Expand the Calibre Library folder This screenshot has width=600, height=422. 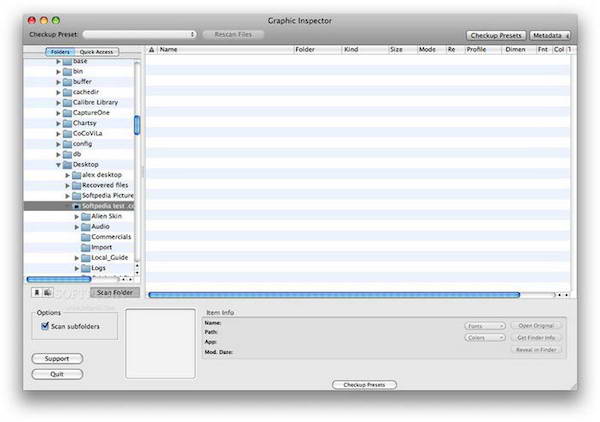[58, 103]
